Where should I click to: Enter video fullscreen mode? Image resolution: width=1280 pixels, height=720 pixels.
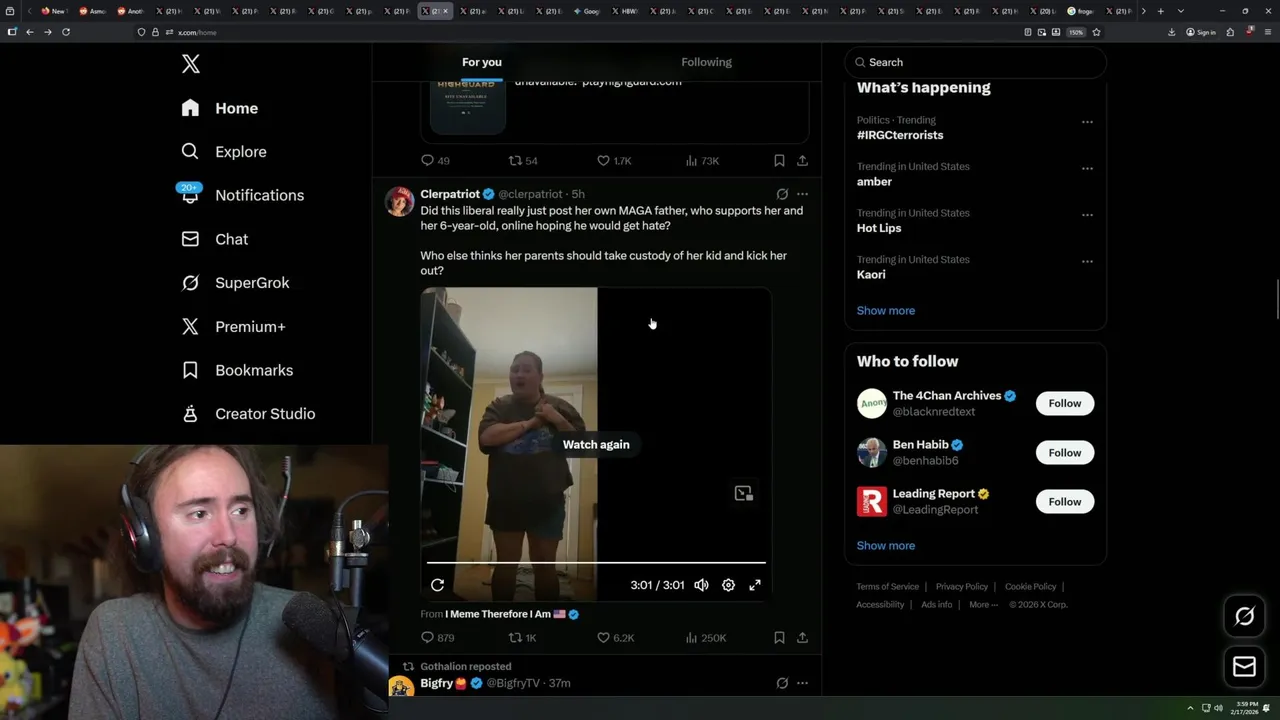[755, 585]
